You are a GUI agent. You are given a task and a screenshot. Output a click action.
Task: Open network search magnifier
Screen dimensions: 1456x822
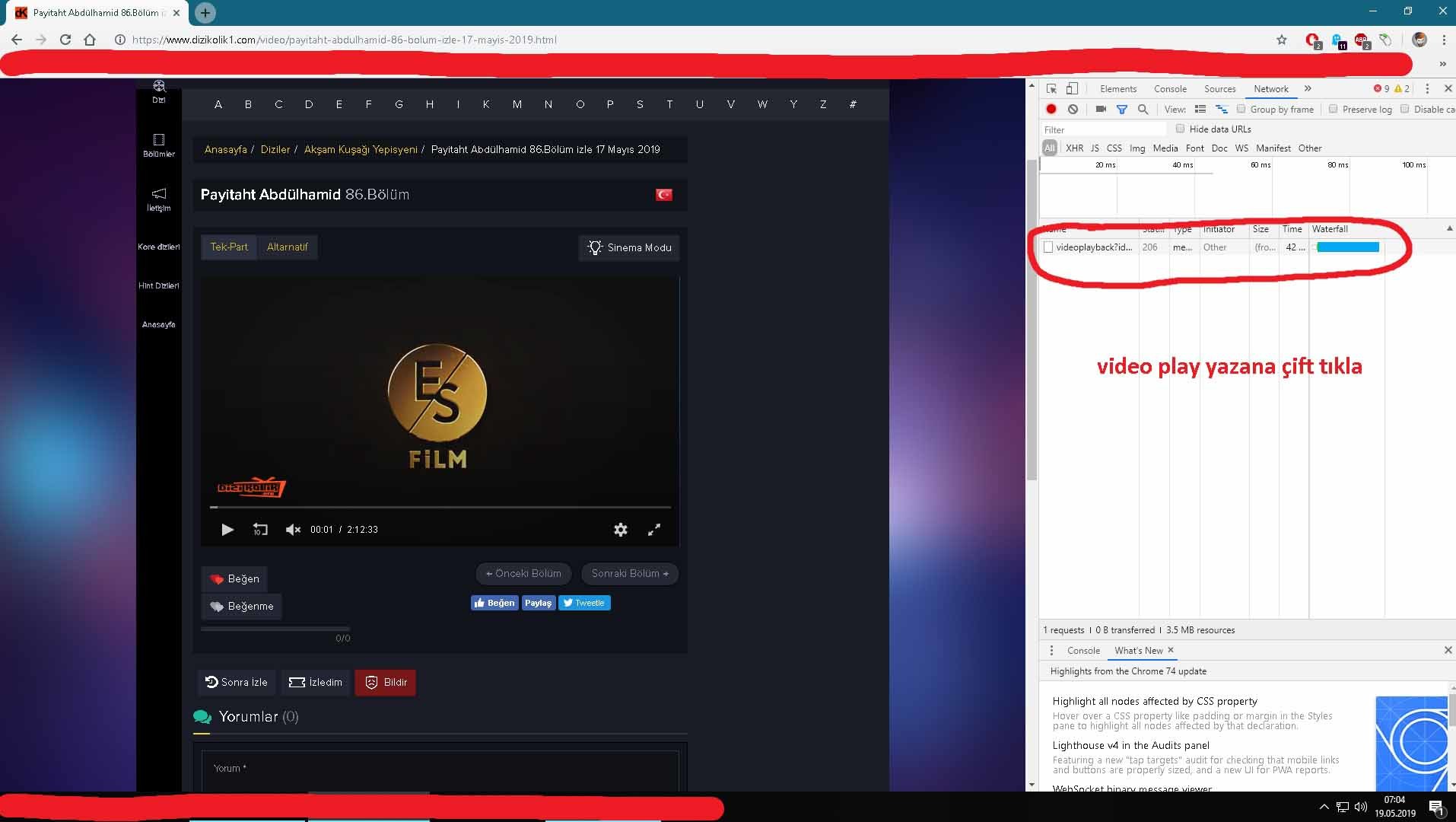click(x=1143, y=109)
